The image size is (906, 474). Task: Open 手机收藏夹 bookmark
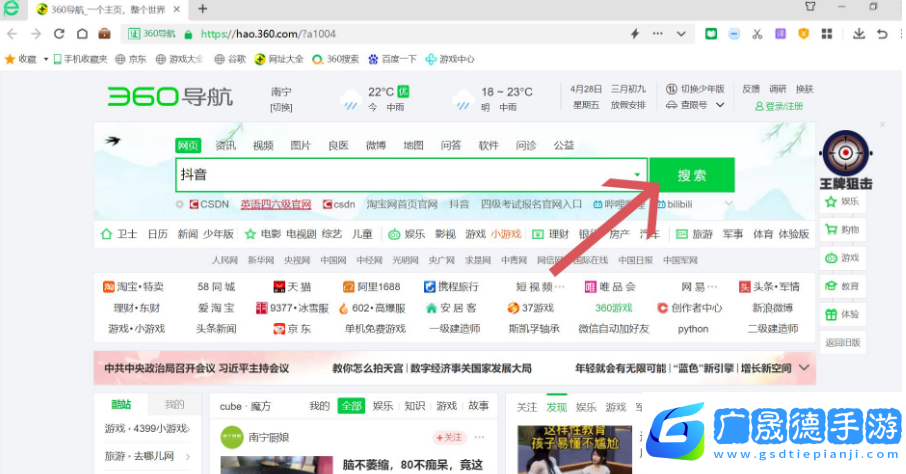tap(80, 59)
